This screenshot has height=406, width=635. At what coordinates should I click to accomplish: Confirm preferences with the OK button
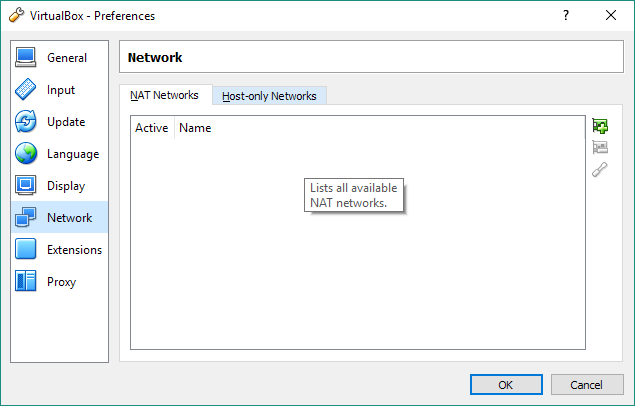tap(506, 384)
